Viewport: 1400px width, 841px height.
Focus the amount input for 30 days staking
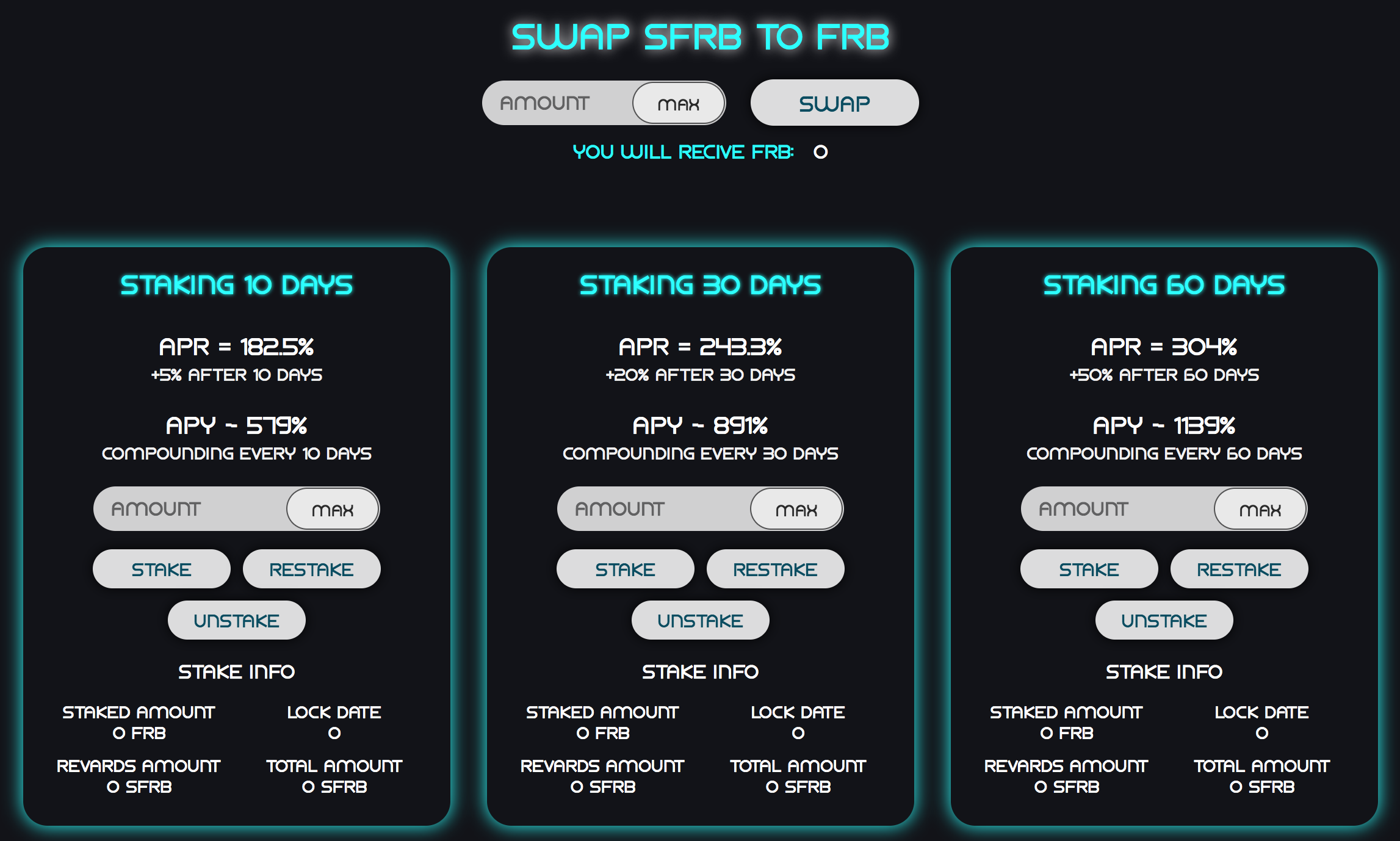click(x=653, y=508)
